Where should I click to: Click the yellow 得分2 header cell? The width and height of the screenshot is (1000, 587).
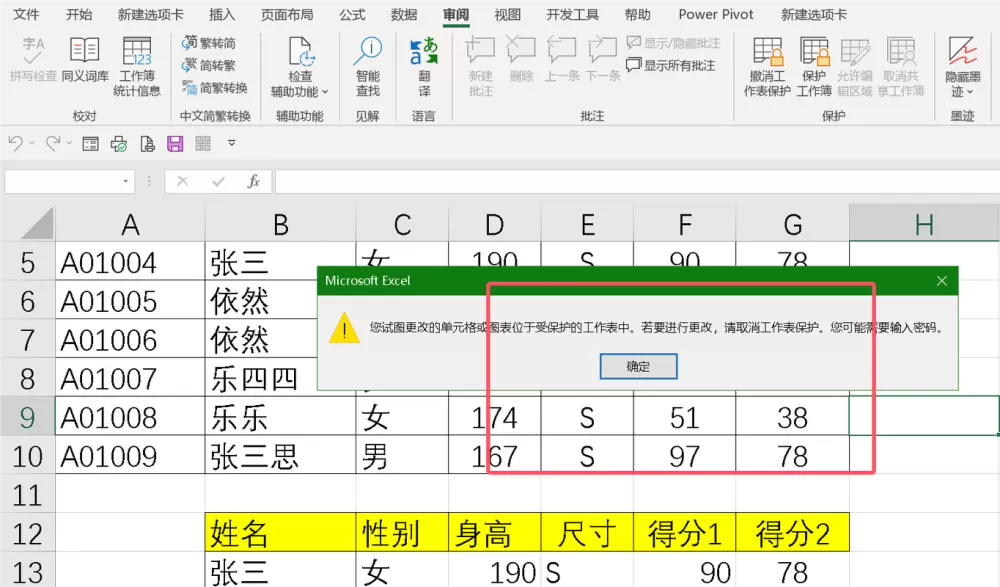(793, 533)
